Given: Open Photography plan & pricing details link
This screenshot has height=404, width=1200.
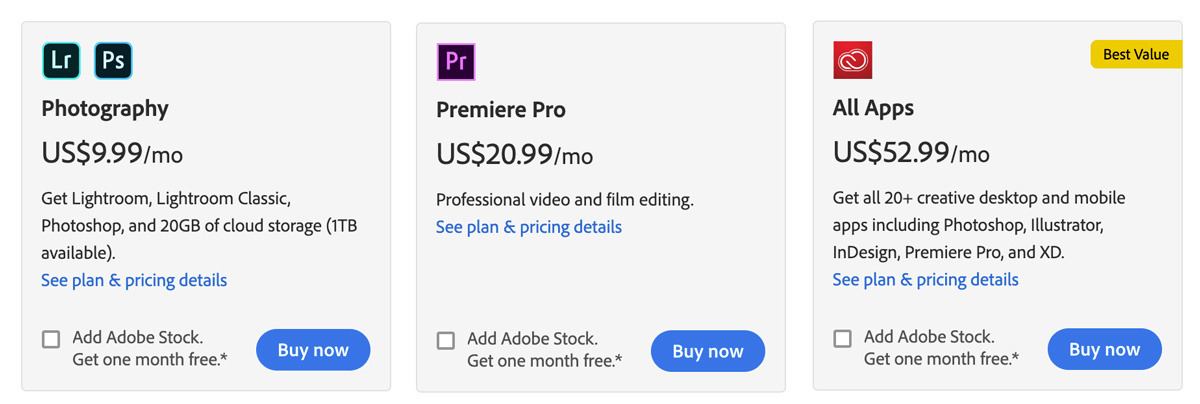Looking at the screenshot, I should (134, 280).
